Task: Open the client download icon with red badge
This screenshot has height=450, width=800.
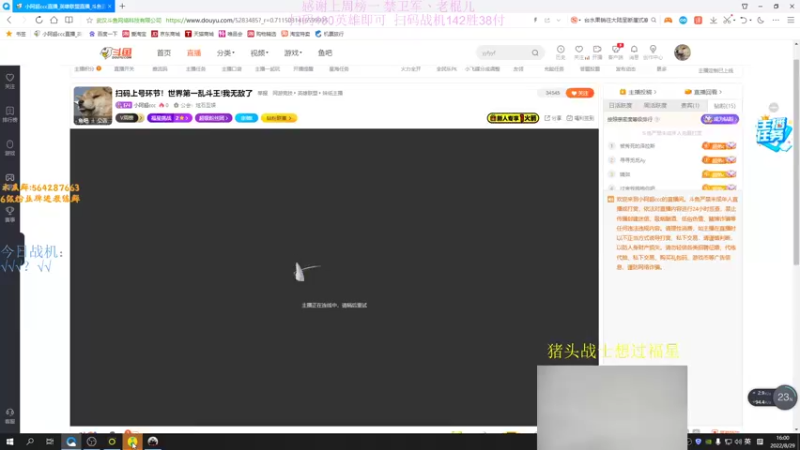Action: click(616, 49)
